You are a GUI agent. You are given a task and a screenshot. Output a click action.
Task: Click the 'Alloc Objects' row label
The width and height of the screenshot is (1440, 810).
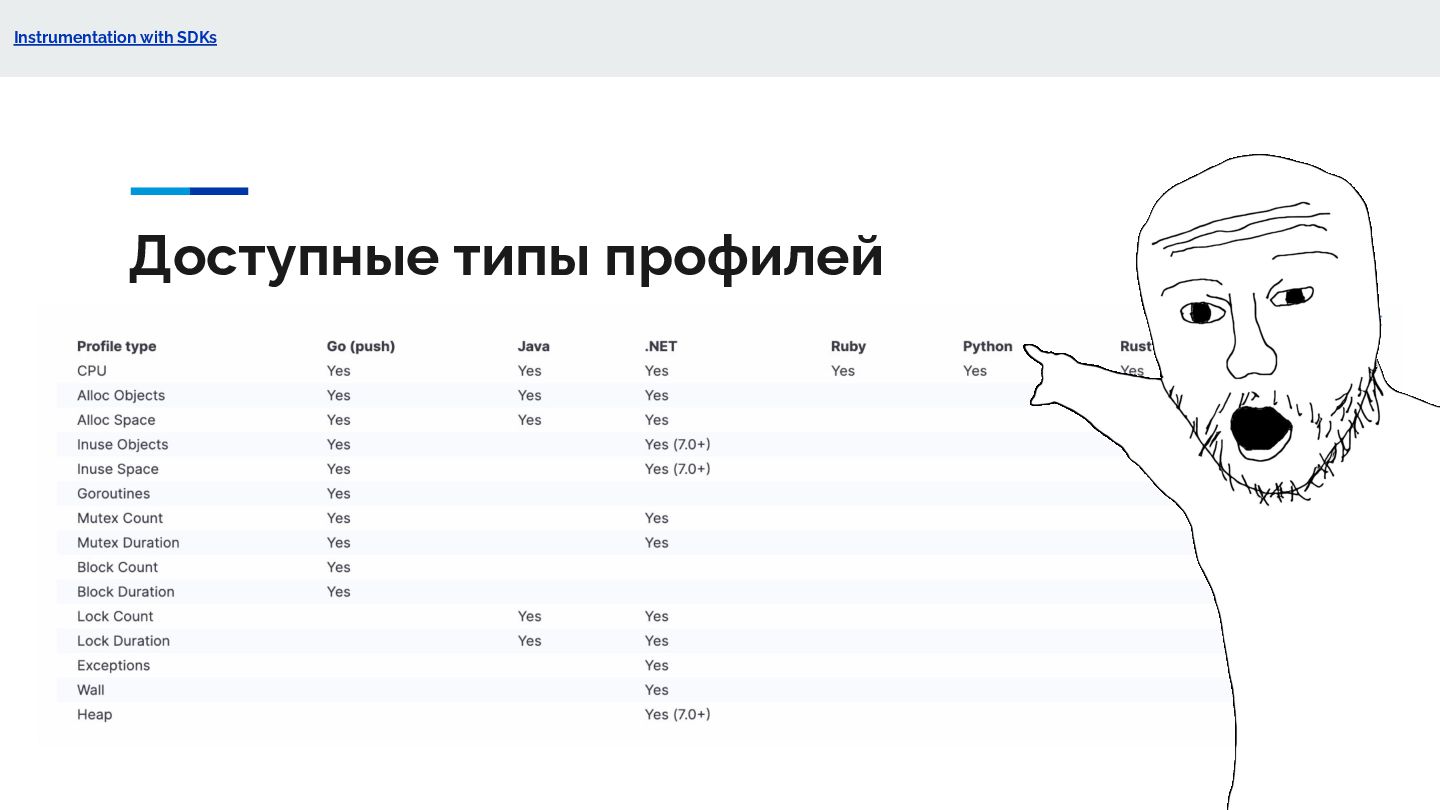121,395
